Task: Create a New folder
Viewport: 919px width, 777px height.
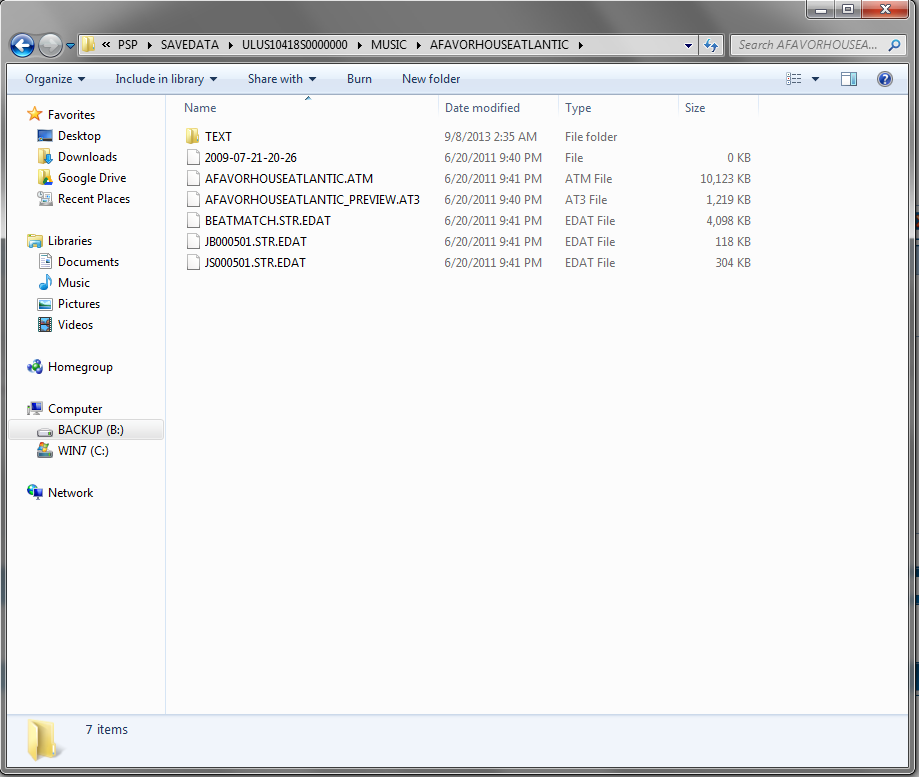Action: (x=431, y=79)
